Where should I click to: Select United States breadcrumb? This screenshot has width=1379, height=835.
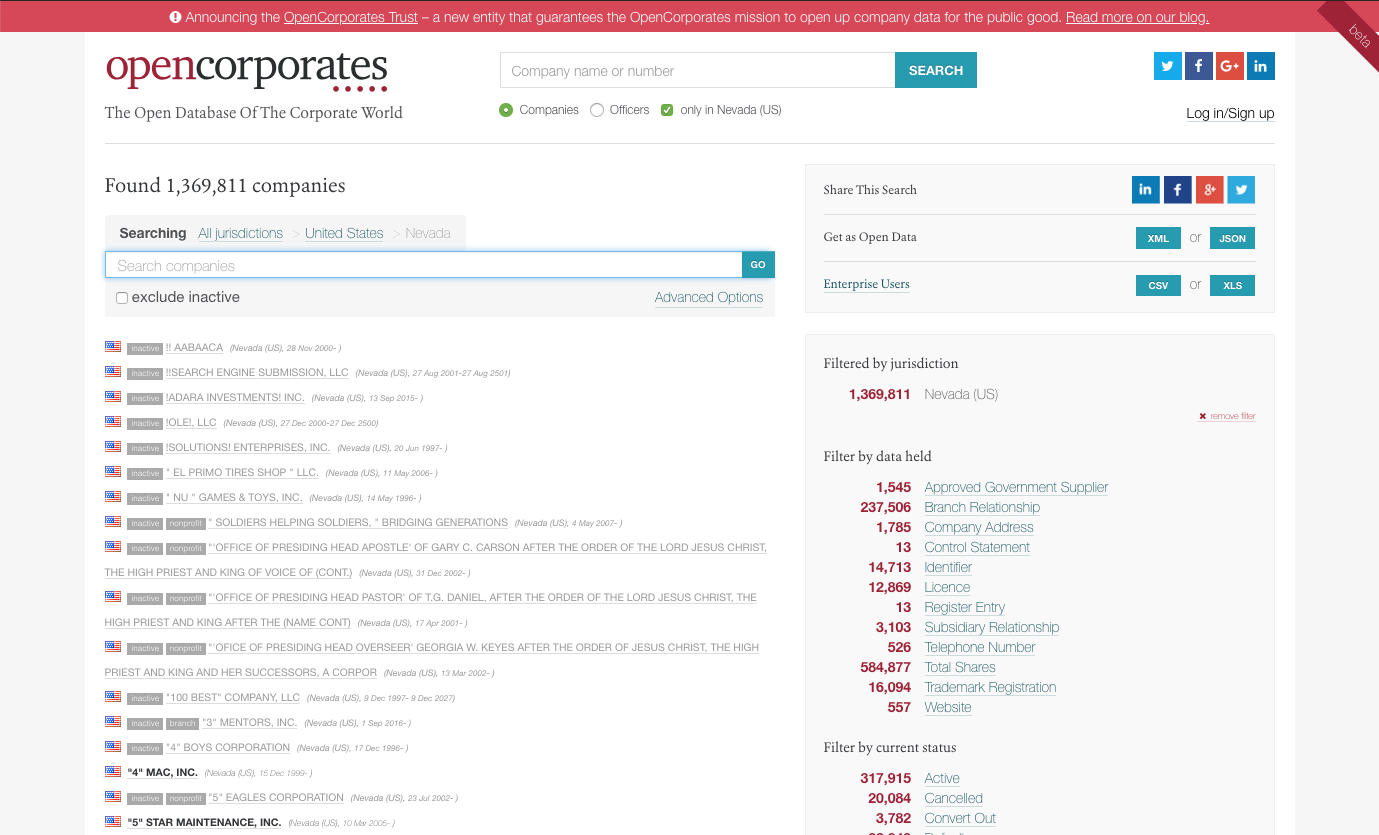(x=344, y=233)
